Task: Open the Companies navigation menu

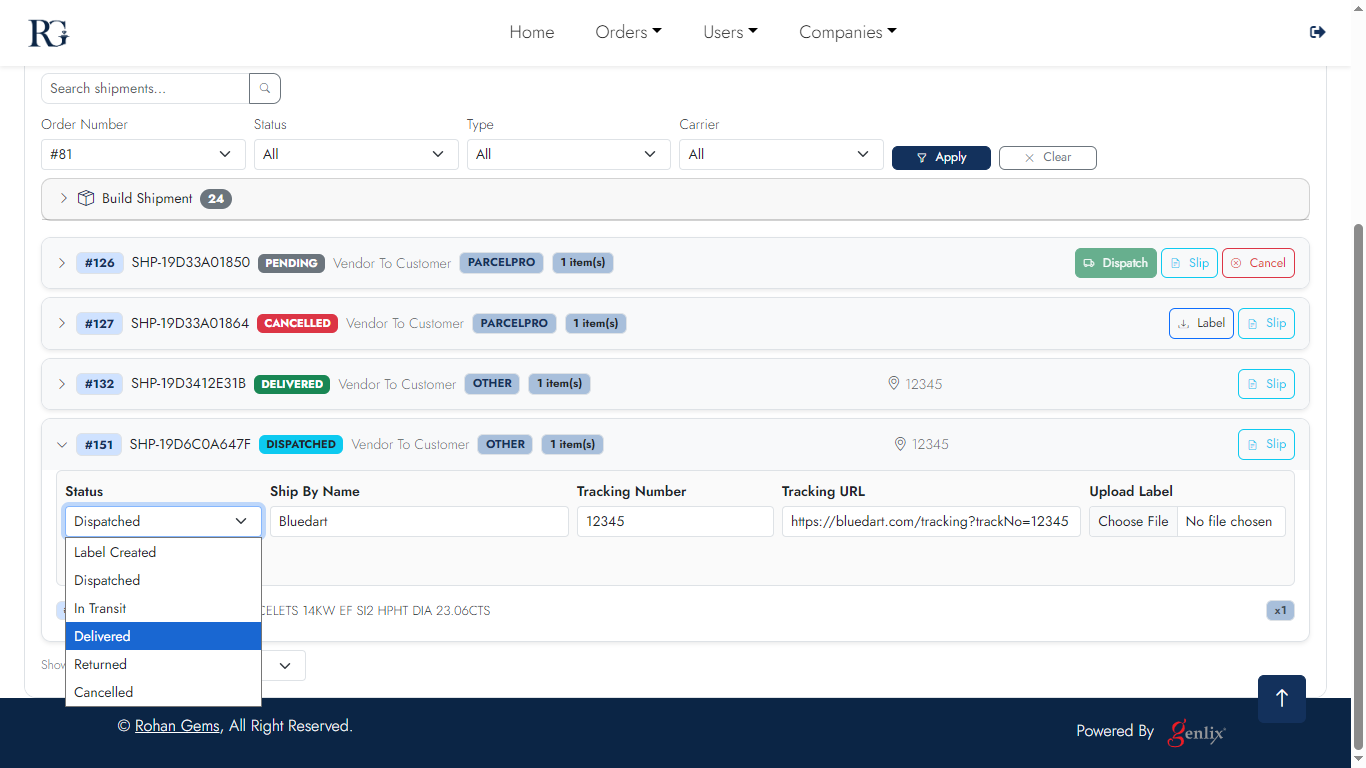Action: click(847, 32)
